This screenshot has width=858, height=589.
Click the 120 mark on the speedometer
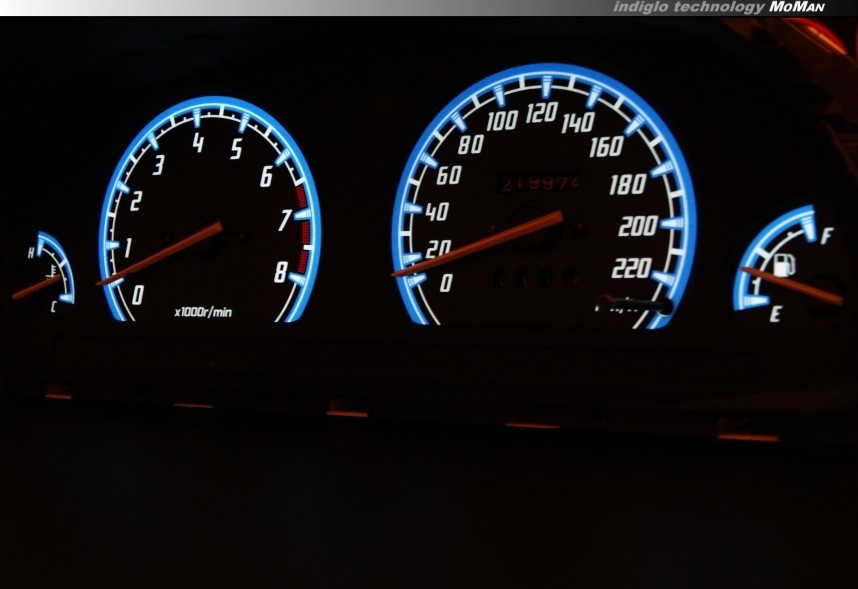[x=541, y=113]
